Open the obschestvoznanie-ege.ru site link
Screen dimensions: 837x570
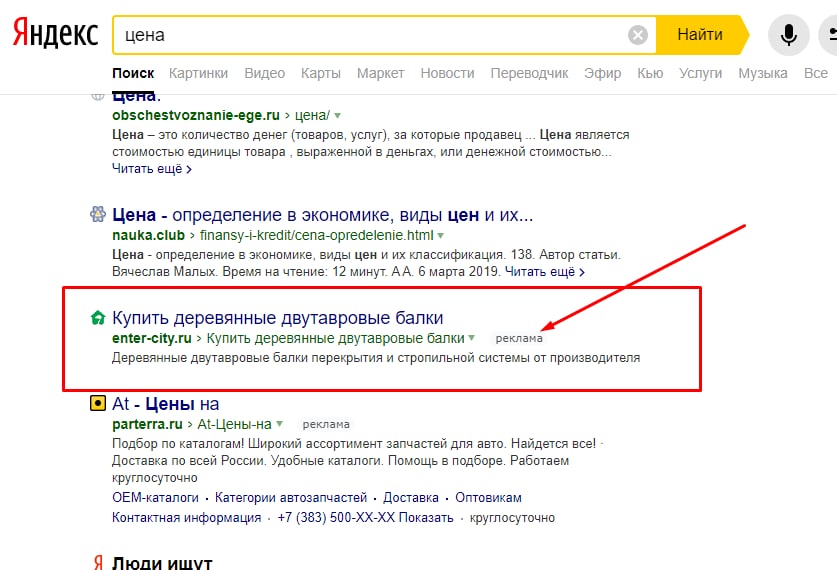195,115
